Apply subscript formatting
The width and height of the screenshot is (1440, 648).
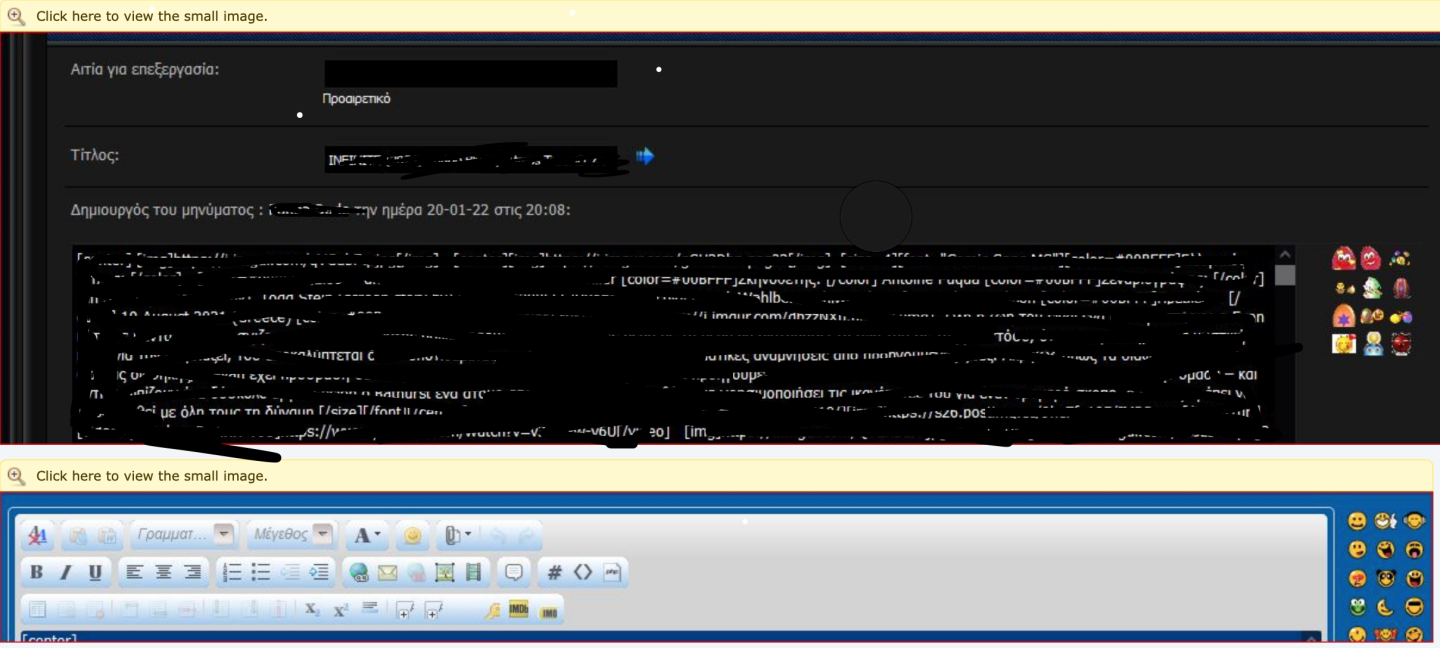coord(312,610)
